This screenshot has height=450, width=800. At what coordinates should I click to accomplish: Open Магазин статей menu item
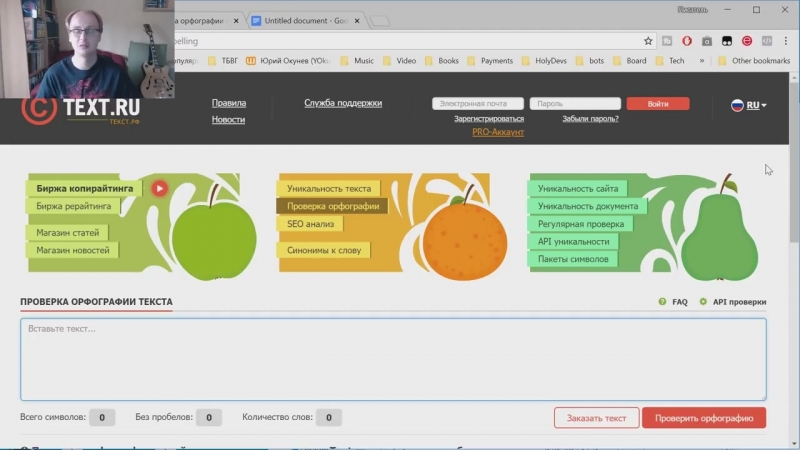tap(67, 233)
